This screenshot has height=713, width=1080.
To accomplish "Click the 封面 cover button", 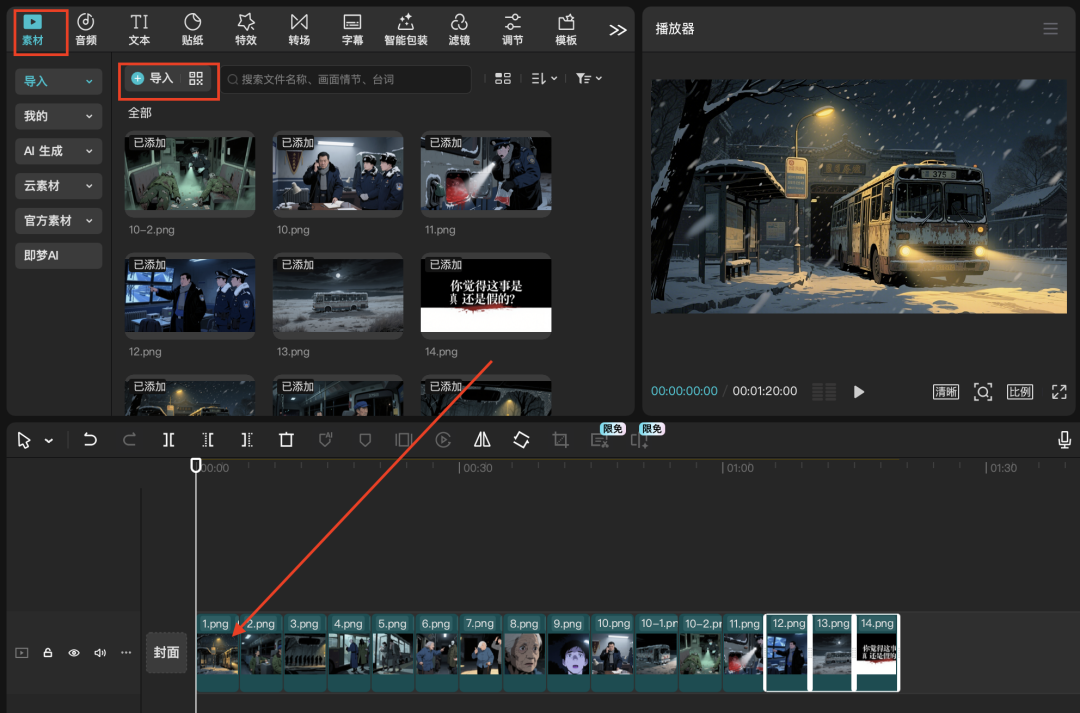I will (x=166, y=653).
